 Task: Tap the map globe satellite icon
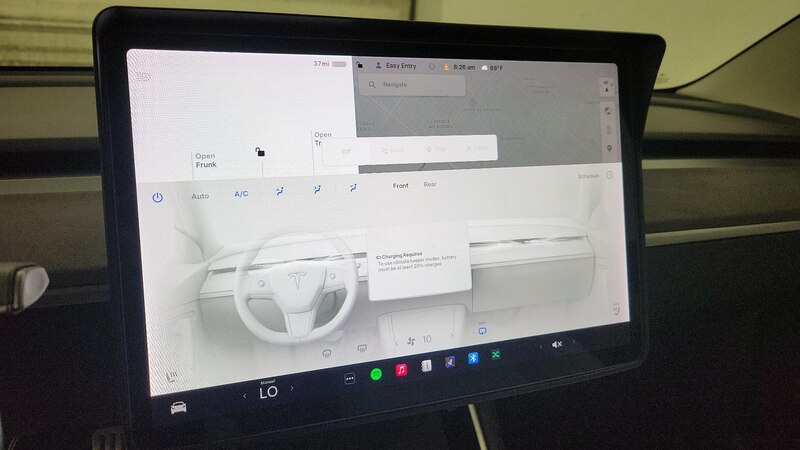click(x=608, y=111)
